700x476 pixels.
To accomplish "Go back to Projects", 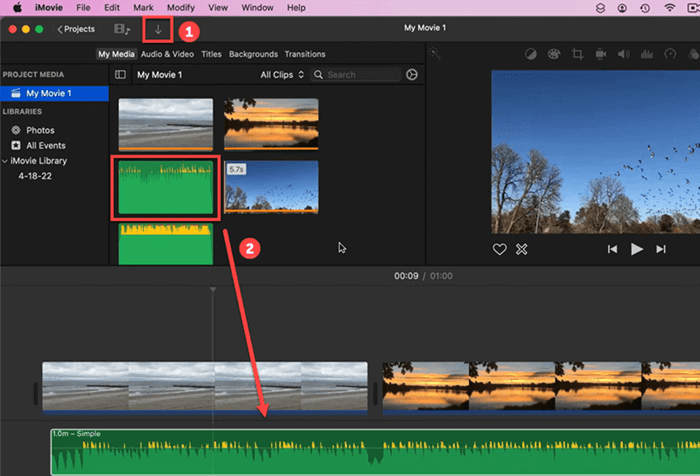I will click(76, 29).
